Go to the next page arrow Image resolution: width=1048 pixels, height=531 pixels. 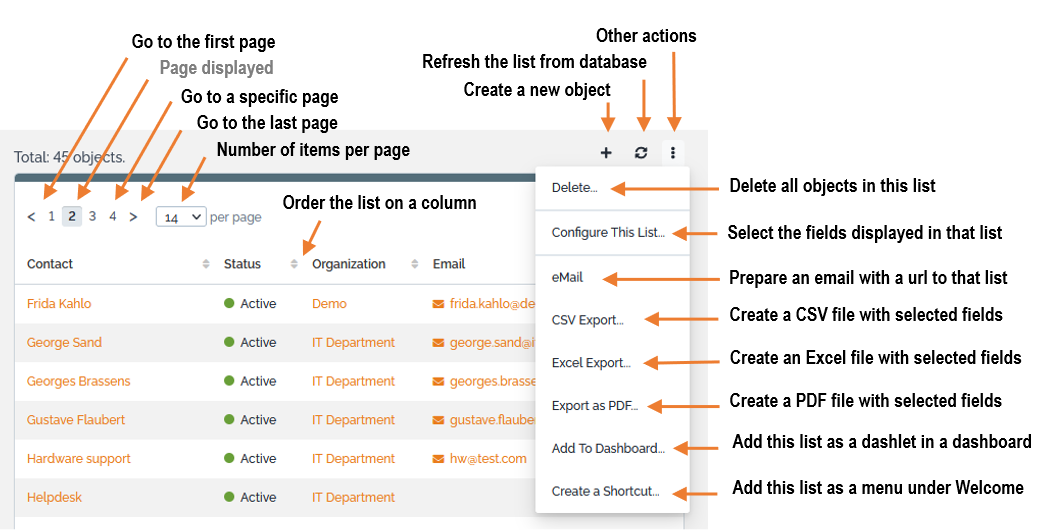[133, 216]
